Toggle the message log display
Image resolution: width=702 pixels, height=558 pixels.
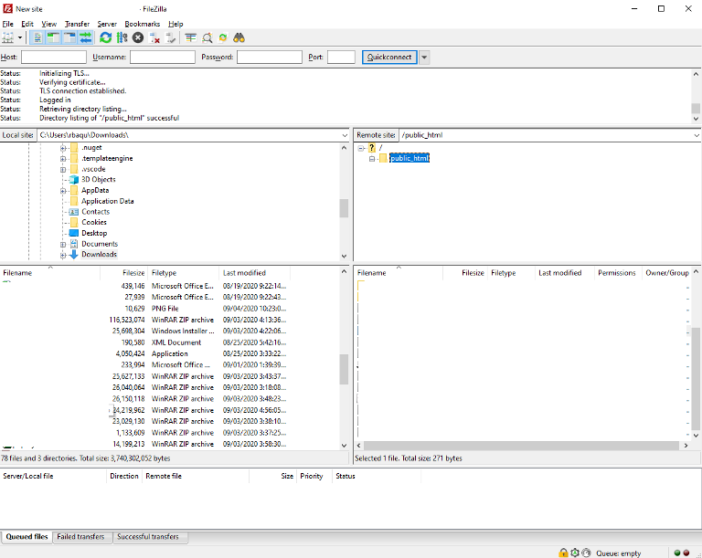38,38
